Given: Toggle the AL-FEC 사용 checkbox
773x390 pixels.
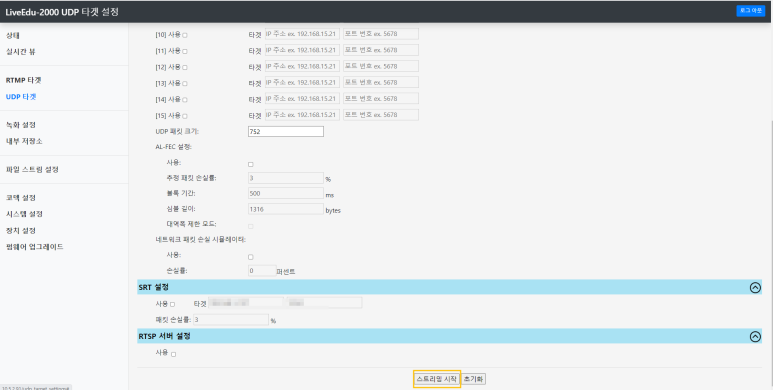Looking at the screenshot, I should tap(250, 164).
